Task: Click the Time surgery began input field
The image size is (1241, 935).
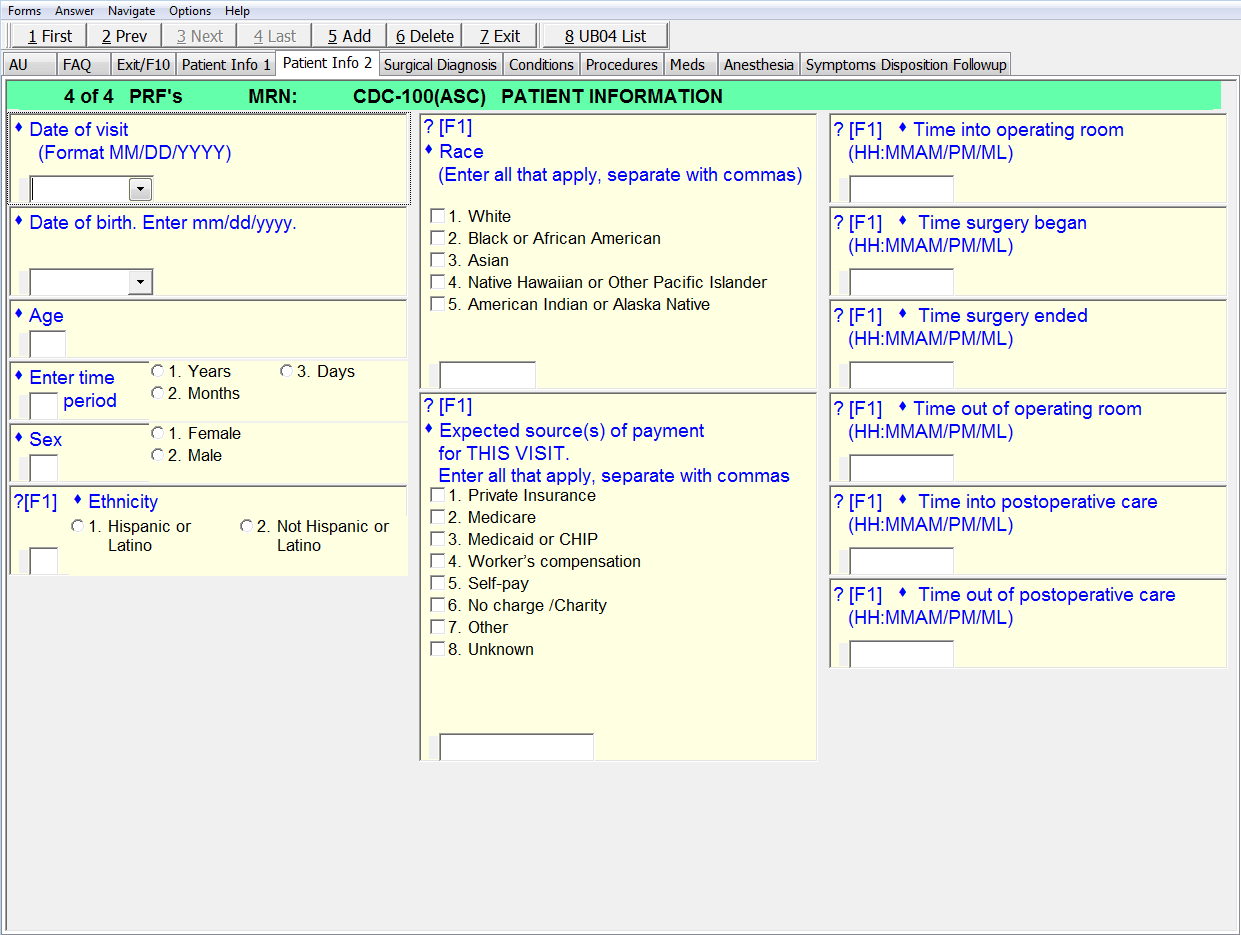Action: click(x=901, y=282)
